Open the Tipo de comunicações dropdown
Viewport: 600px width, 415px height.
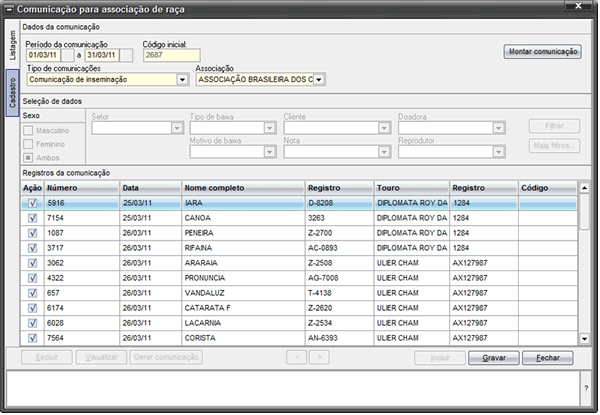(183, 80)
